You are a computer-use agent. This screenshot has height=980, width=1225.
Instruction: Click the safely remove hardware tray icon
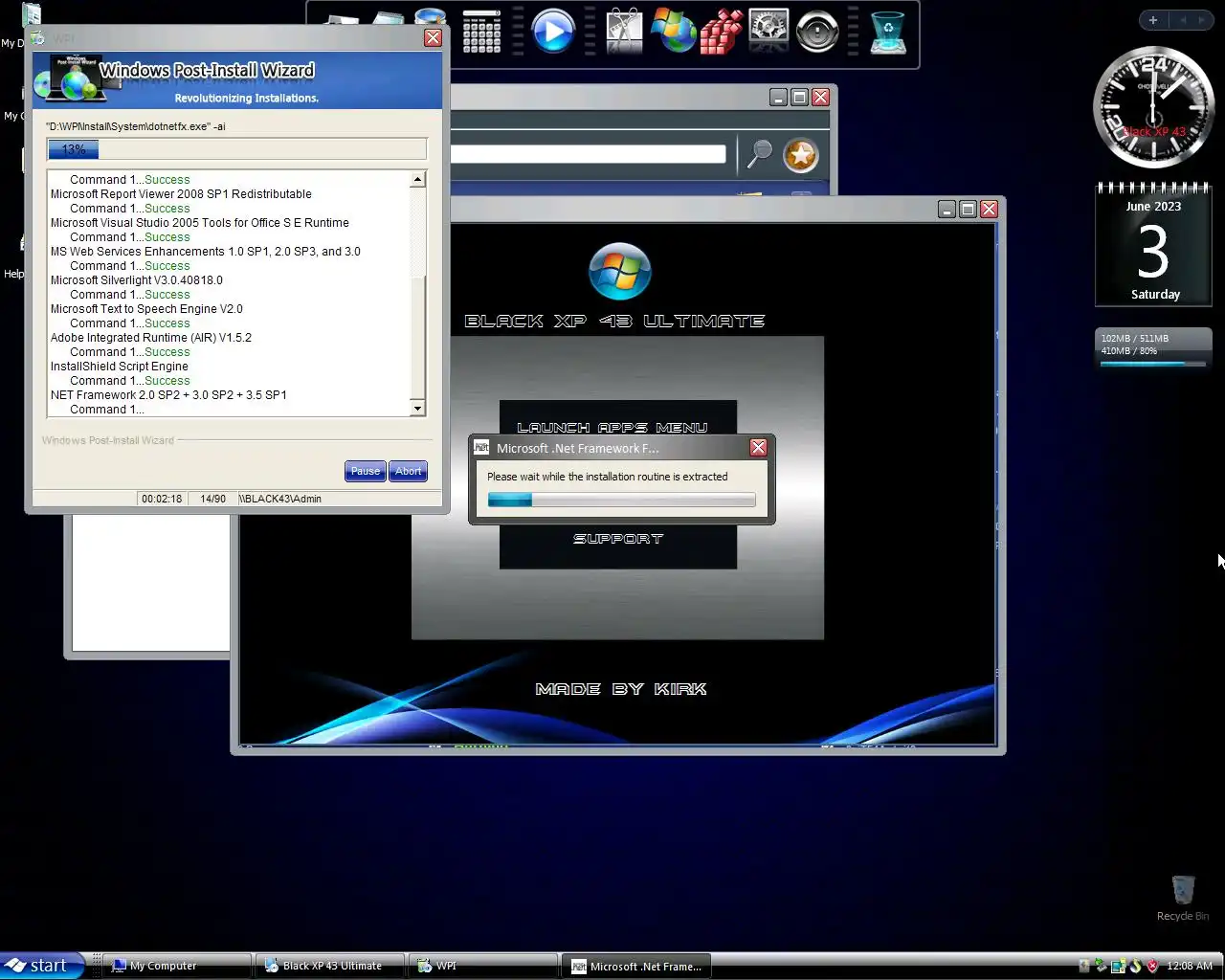pos(1101,966)
